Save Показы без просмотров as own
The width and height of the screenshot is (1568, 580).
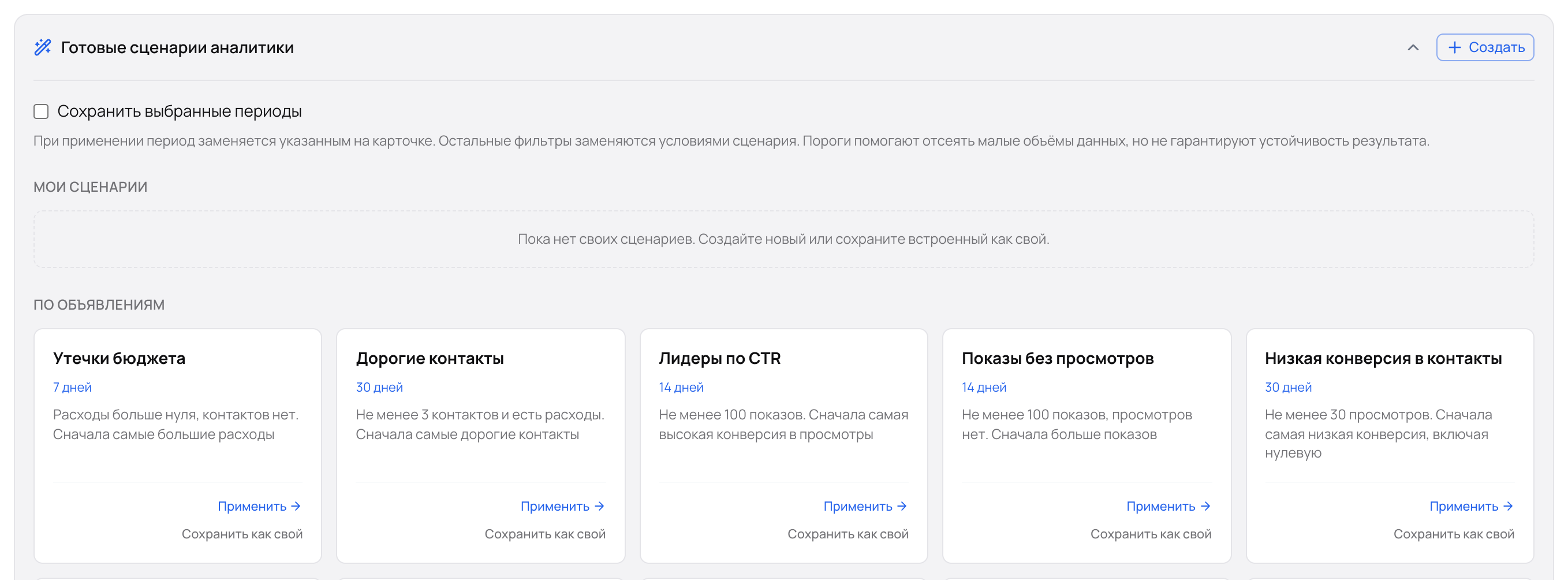(1151, 534)
